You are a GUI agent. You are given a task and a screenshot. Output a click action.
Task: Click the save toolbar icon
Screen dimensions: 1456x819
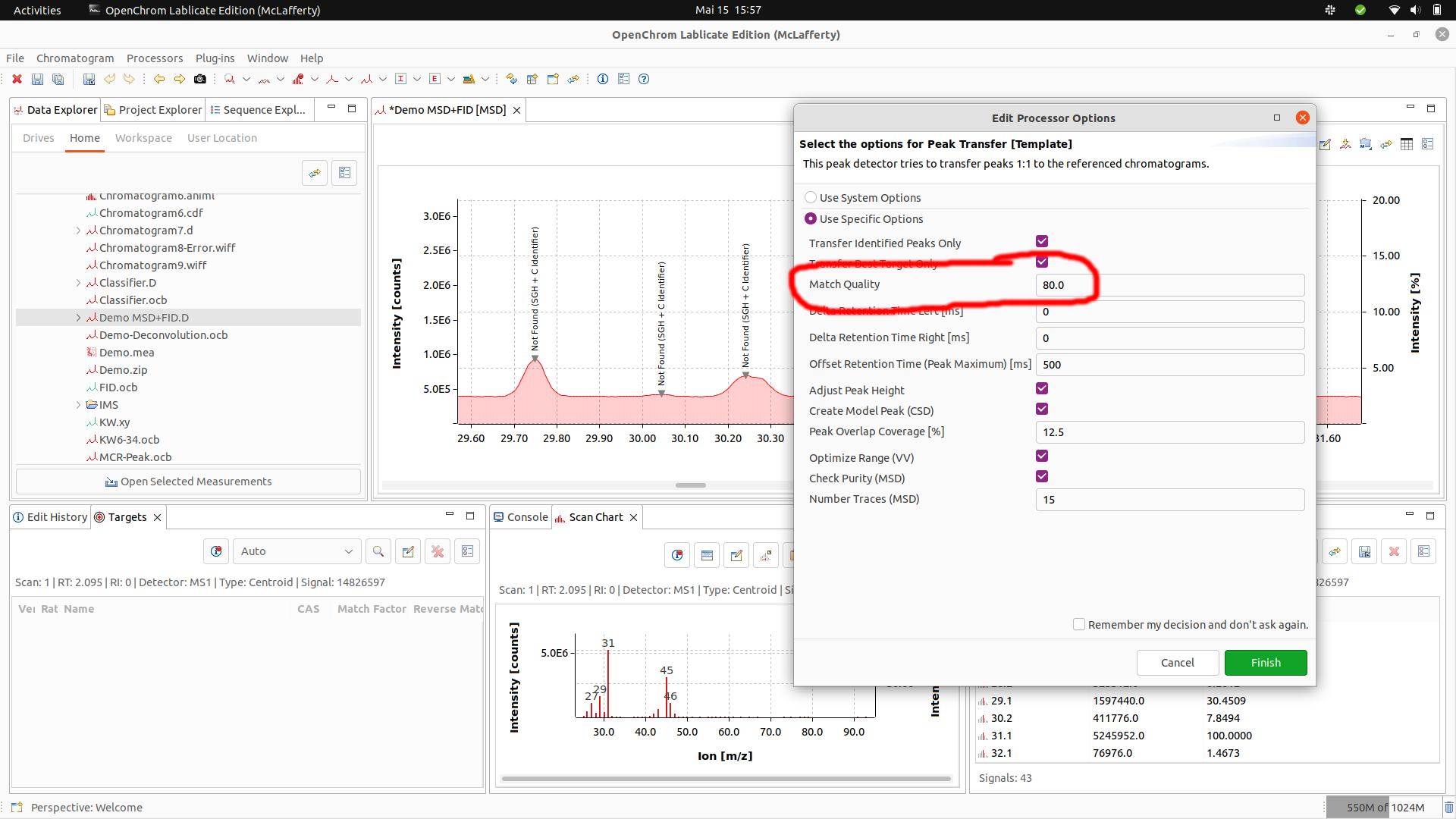[x=36, y=79]
